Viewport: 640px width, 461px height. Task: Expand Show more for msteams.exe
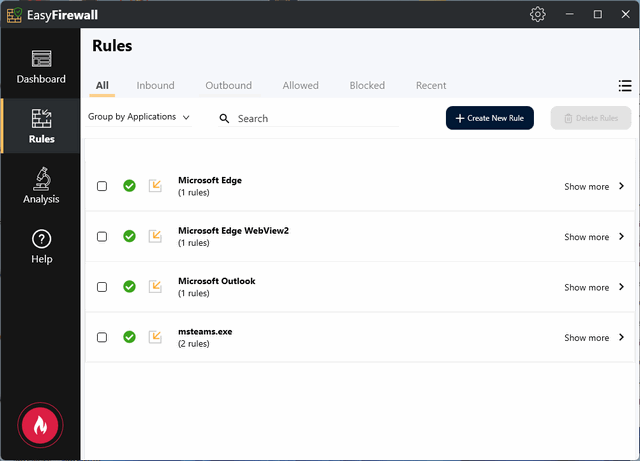point(594,338)
